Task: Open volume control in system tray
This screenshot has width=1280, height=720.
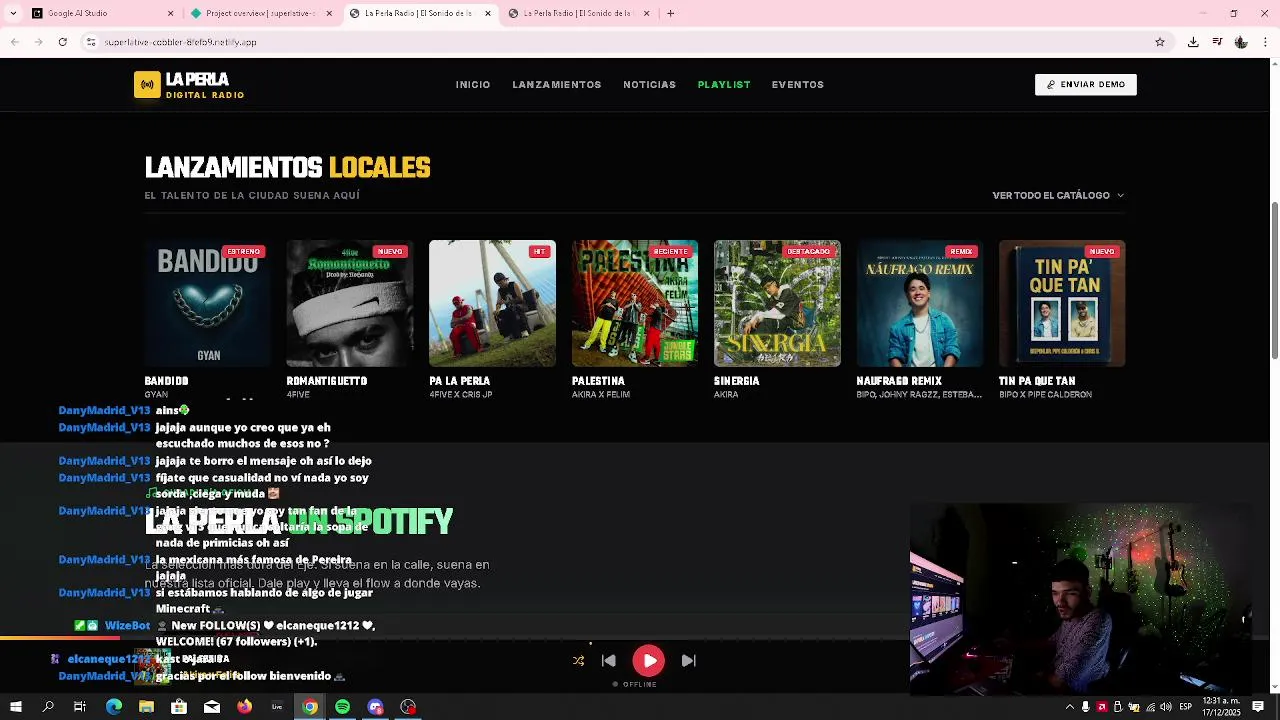Action: pos(1166,707)
